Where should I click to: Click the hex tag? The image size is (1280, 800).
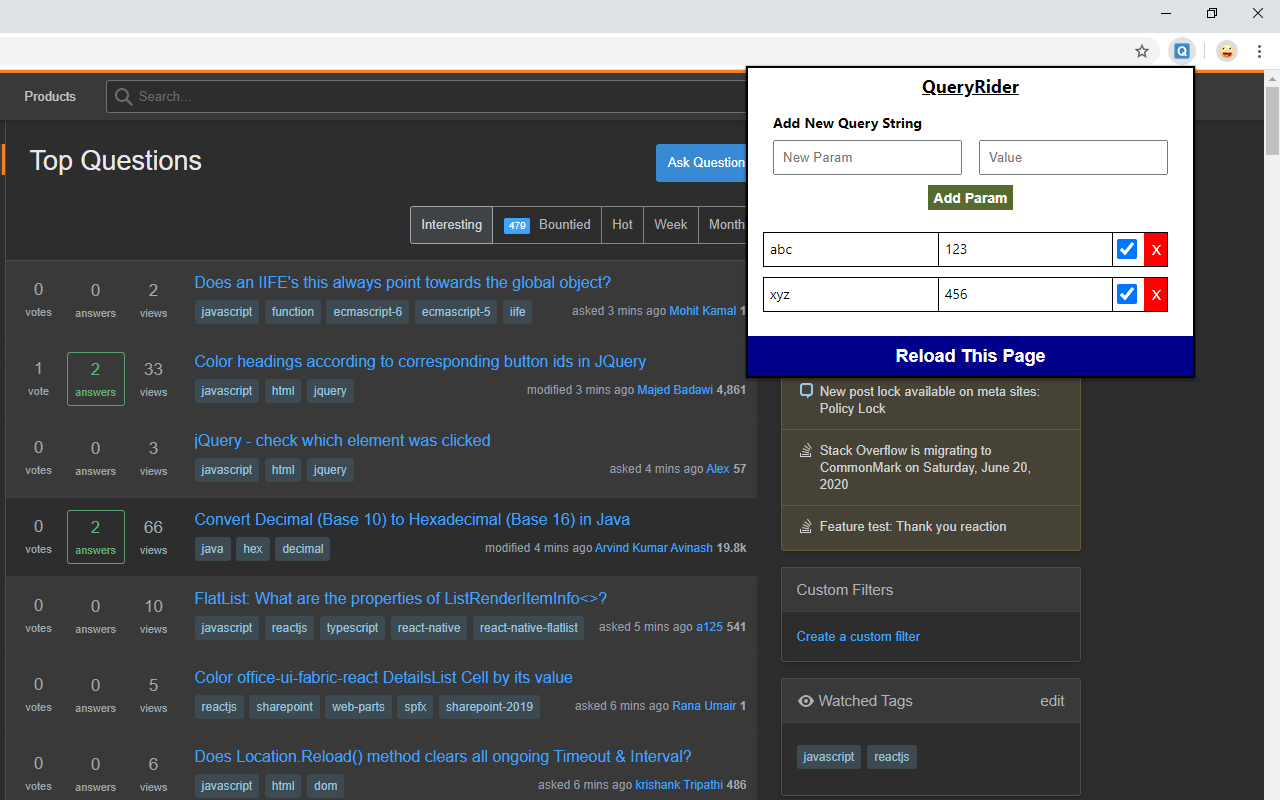(253, 549)
